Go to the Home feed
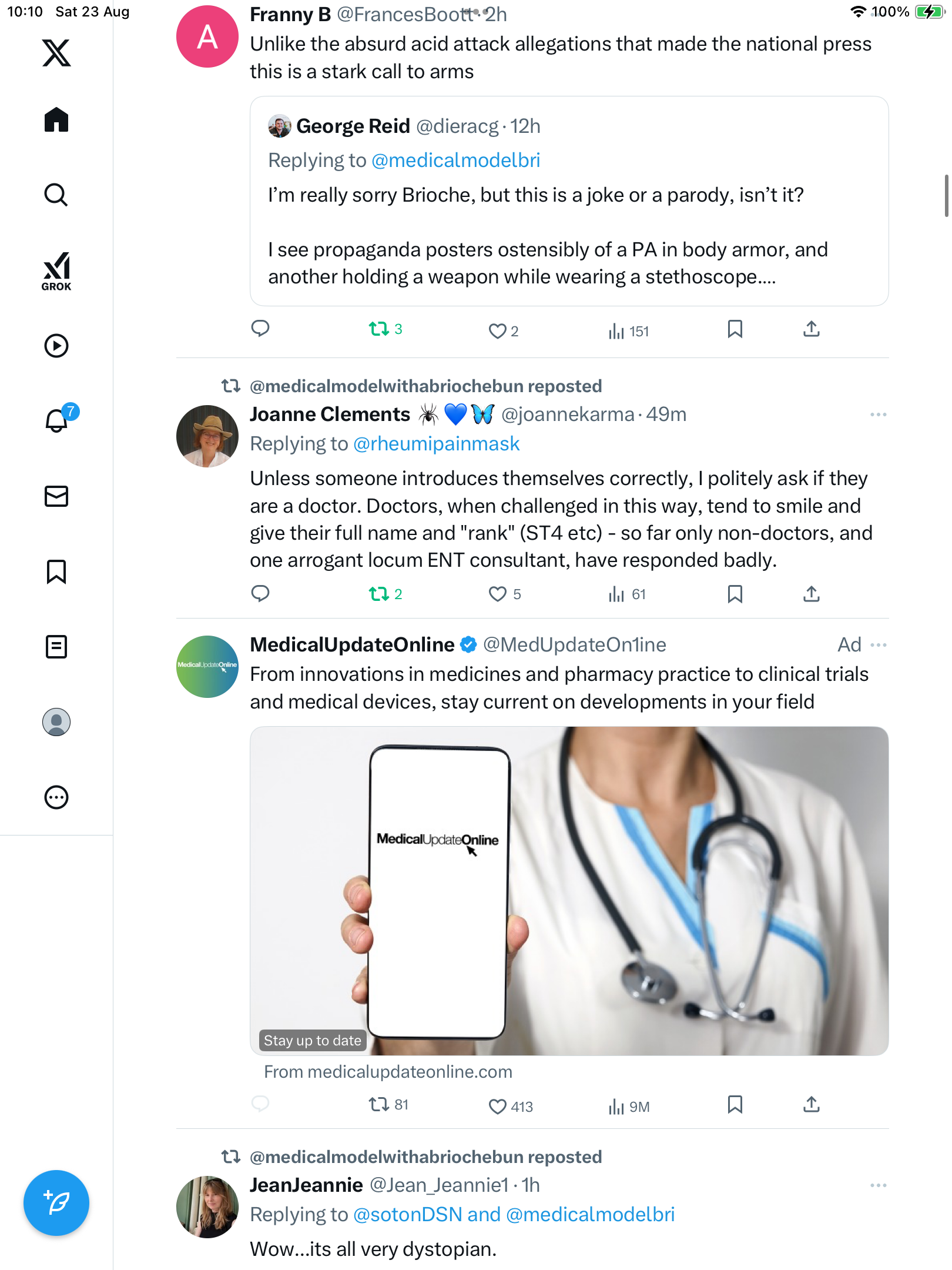 click(56, 120)
